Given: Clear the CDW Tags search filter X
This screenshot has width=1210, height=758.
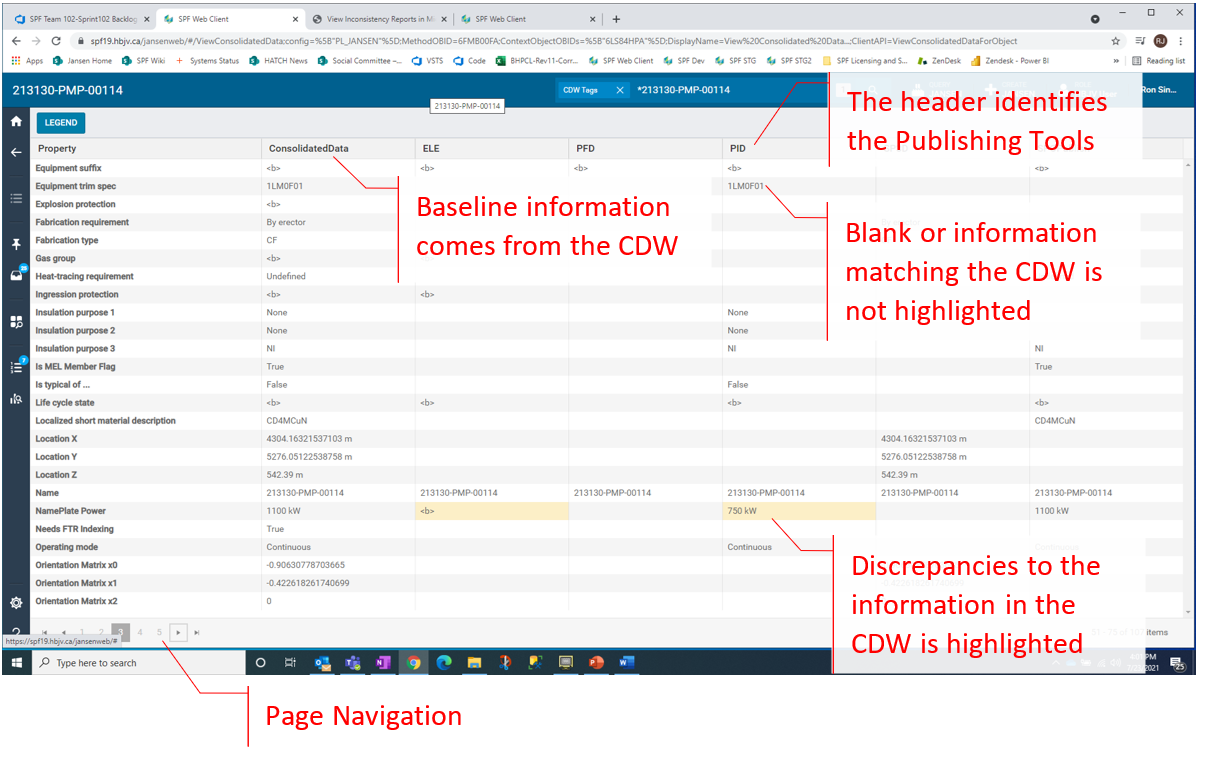Looking at the screenshot, I should point(619,90).
